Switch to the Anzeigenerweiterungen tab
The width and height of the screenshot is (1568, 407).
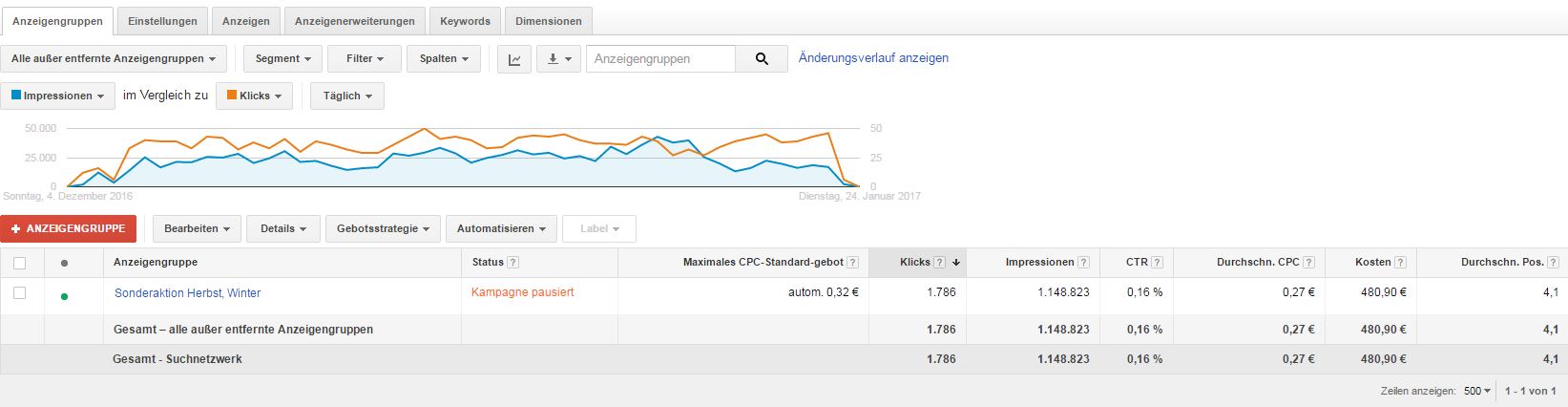point(355,21)
